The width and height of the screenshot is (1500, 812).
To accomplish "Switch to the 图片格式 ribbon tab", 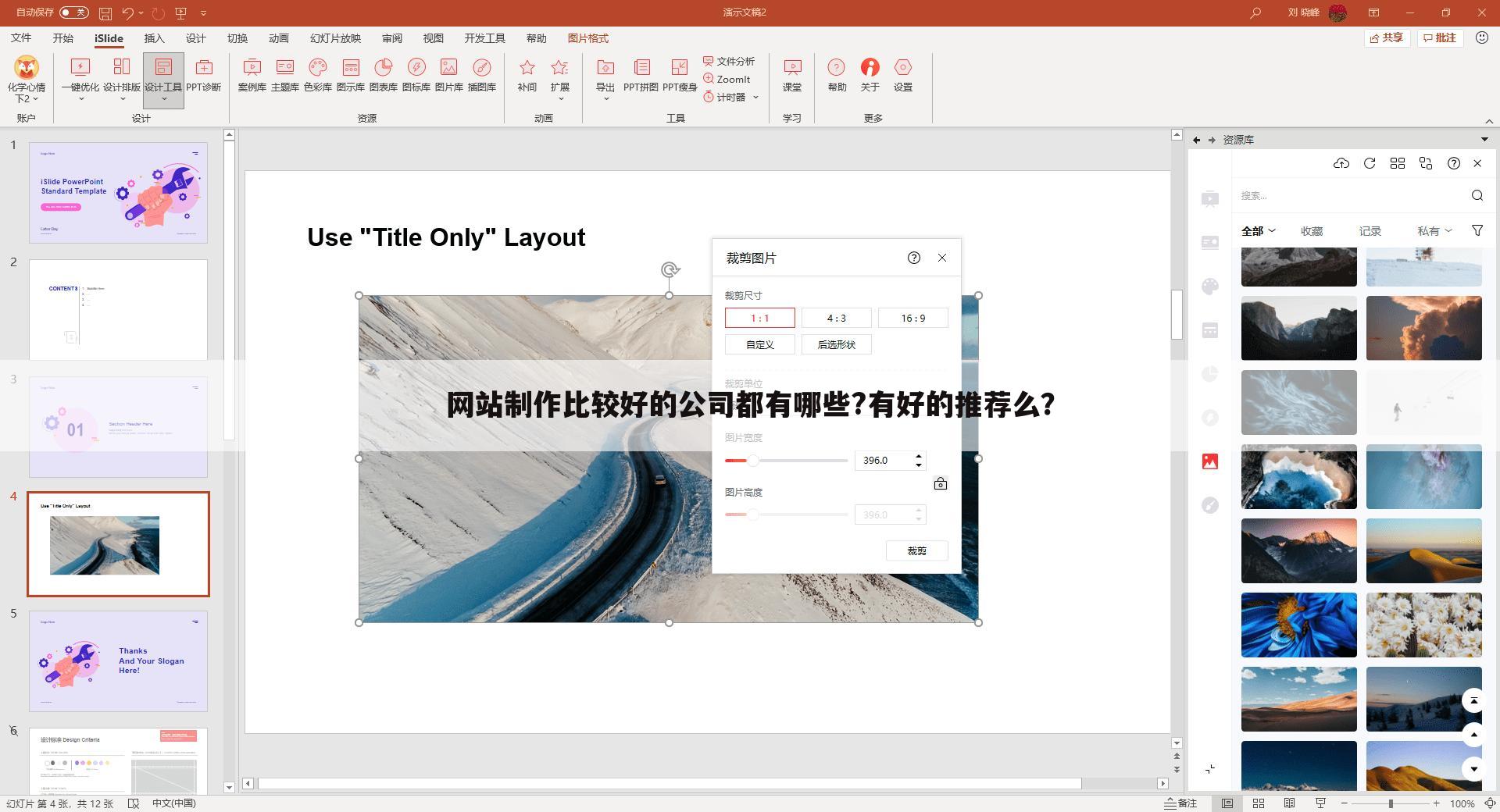I will click(x=587, y=38).
